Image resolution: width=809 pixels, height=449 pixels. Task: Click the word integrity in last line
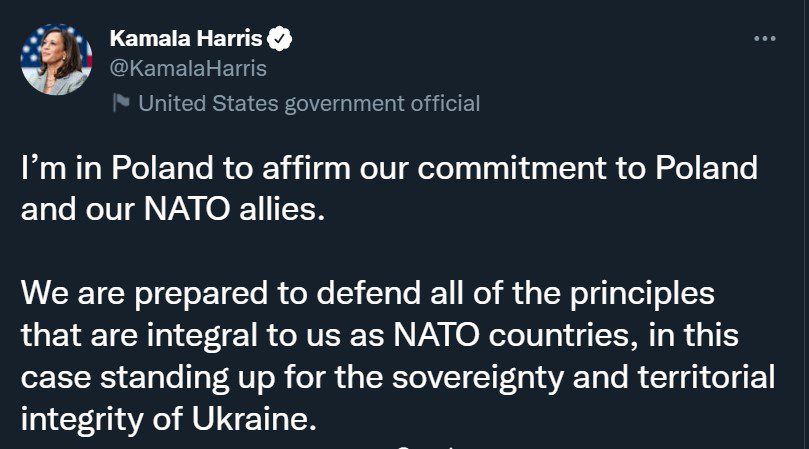[82, 420]
